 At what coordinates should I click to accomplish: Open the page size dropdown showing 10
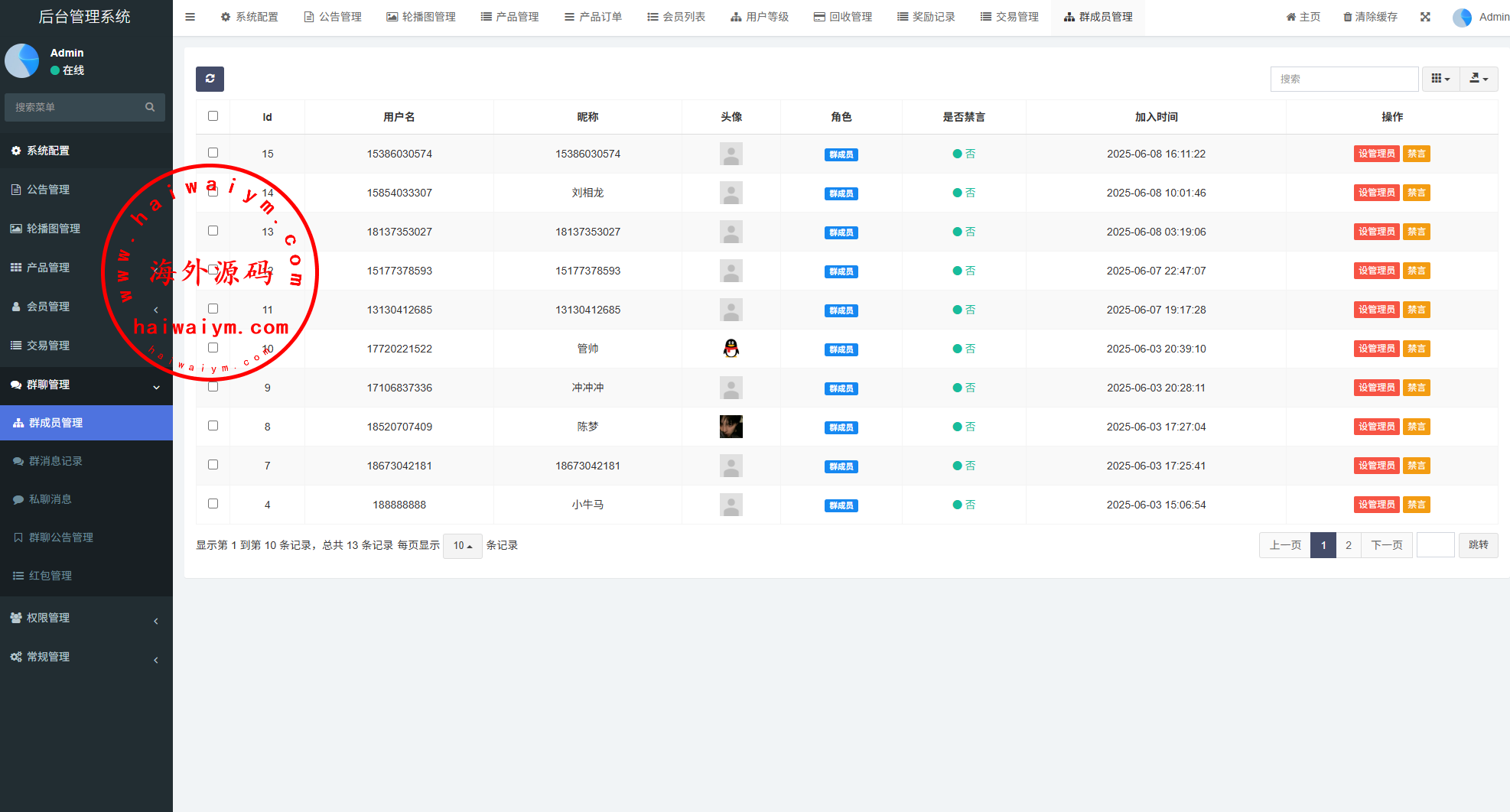point(462,545)
